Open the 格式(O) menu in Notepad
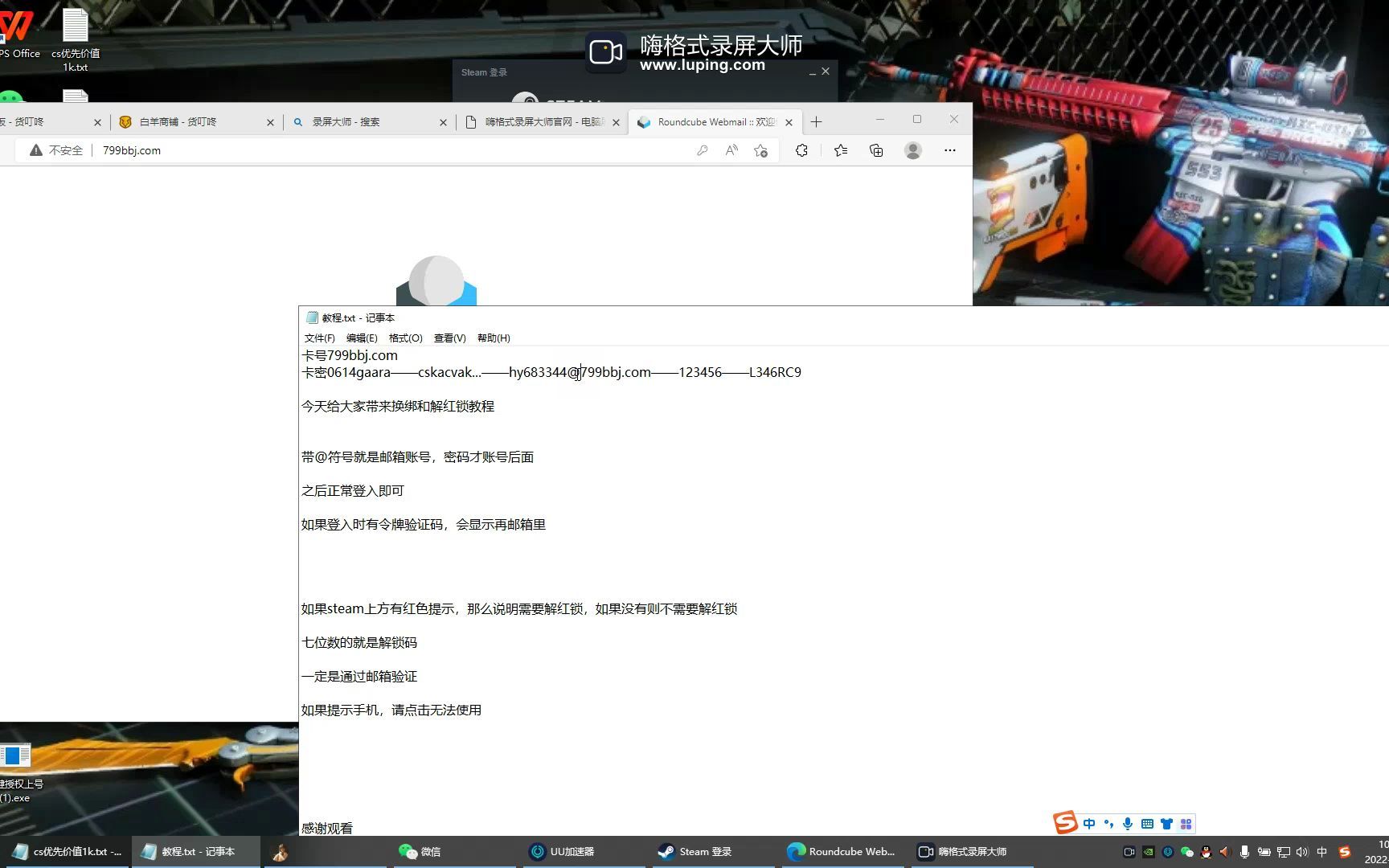The width and height of the screenshot is (1389, 868). tap(405, 338)
